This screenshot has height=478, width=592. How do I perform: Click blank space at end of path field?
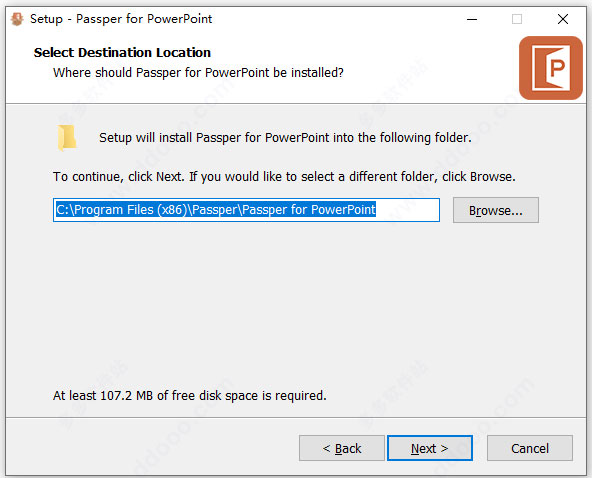click(408, 210)
